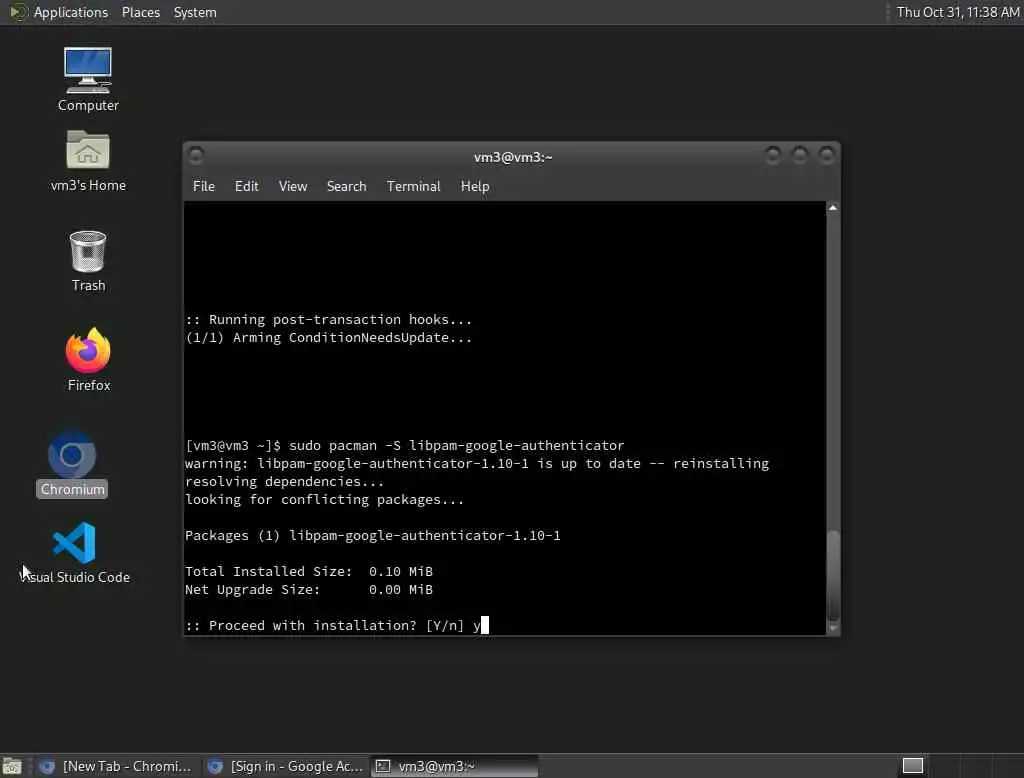Screen dimensions: 1024x778
Task: Click the 'resolving dependencies...' line
Action: point(285,481)
